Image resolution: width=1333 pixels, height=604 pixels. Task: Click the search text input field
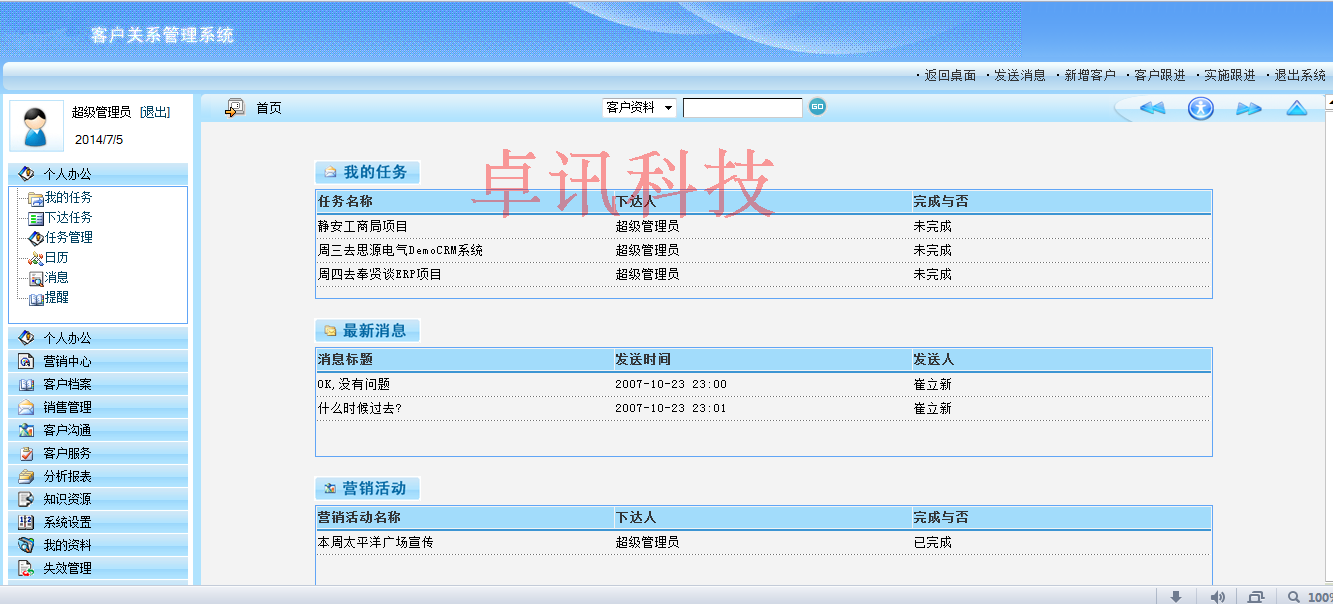742,108
